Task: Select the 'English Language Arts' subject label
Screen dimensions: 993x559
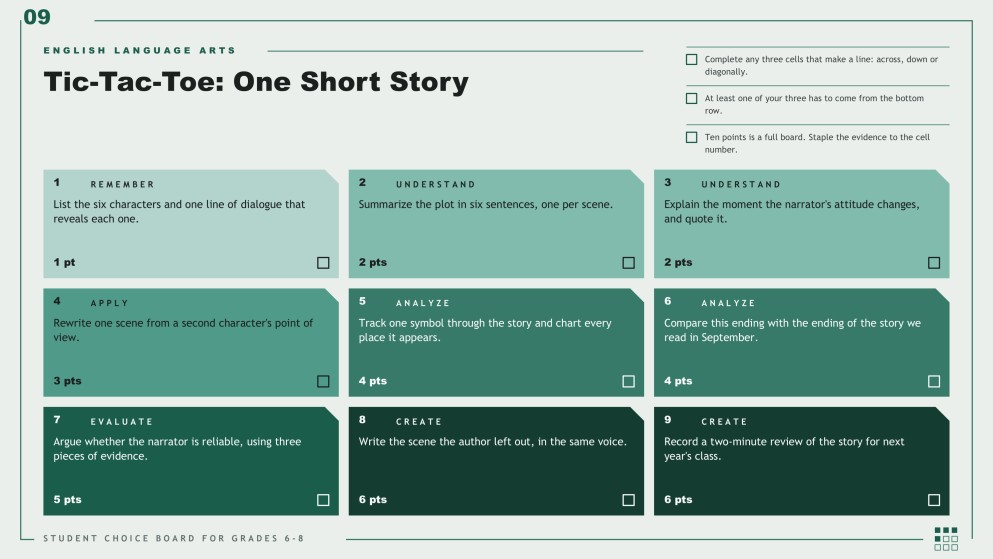Action: tap(139, 50)
